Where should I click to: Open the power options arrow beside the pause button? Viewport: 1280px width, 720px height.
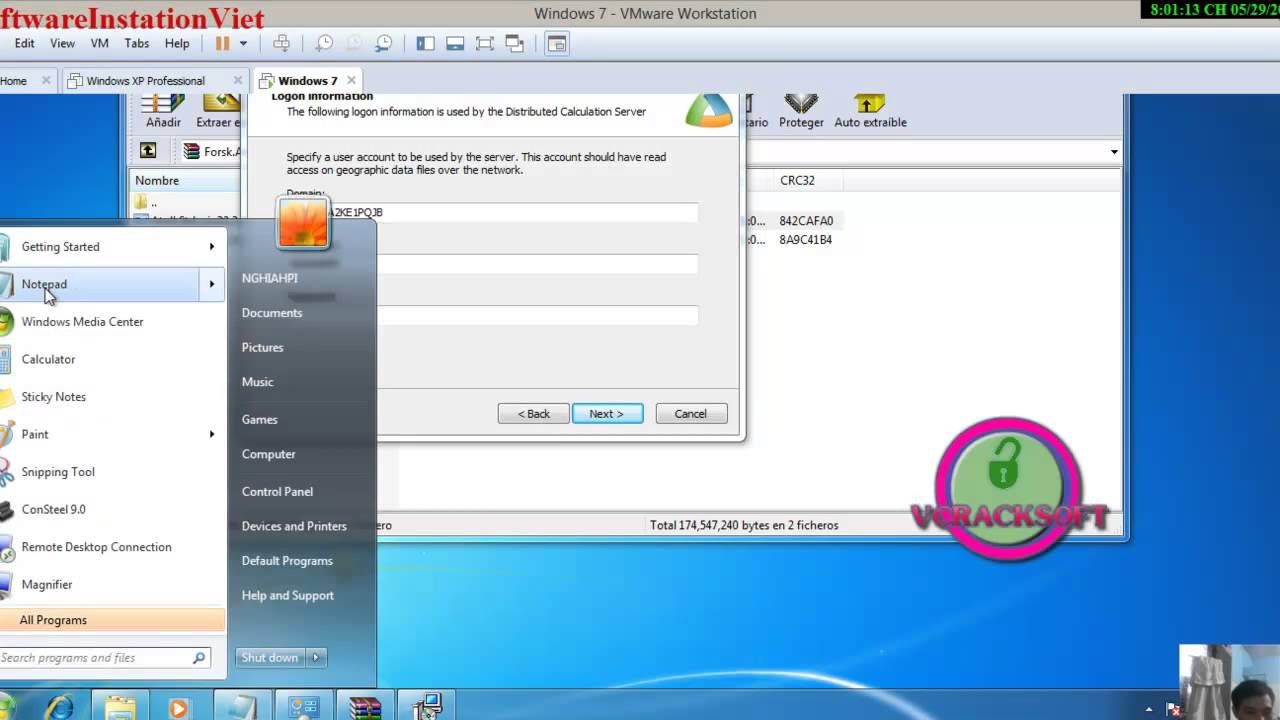pos(243,44)
